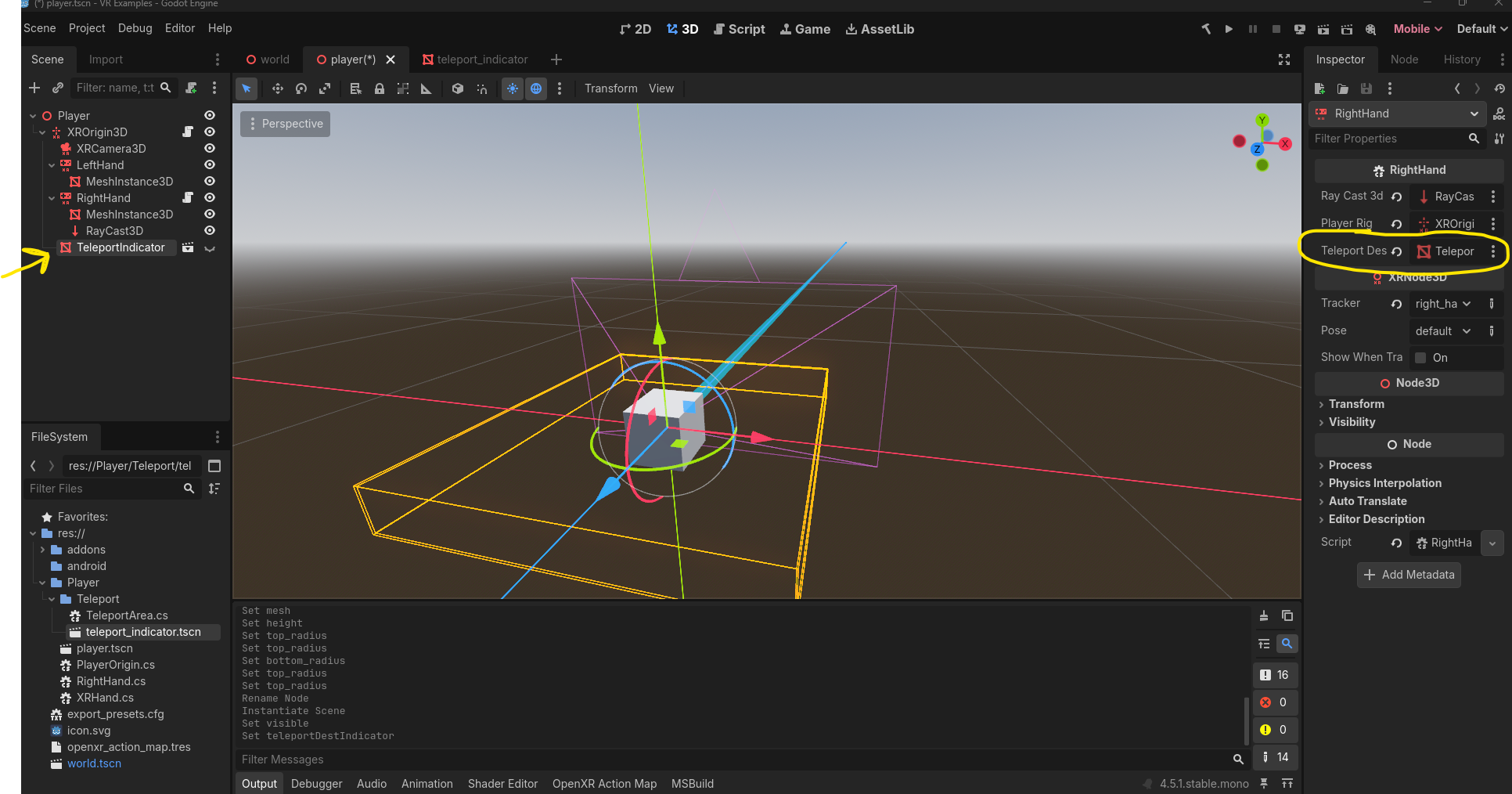Run the project with the play button

pos(1229,29)
